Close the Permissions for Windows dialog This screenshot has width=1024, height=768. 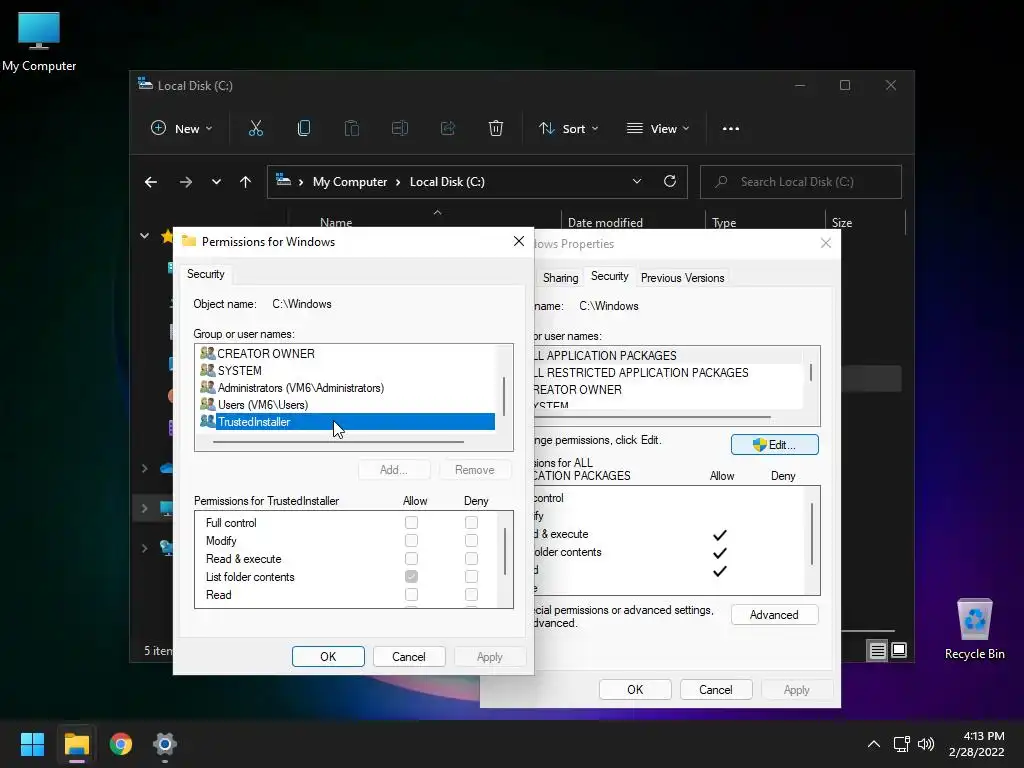(519, 242)
